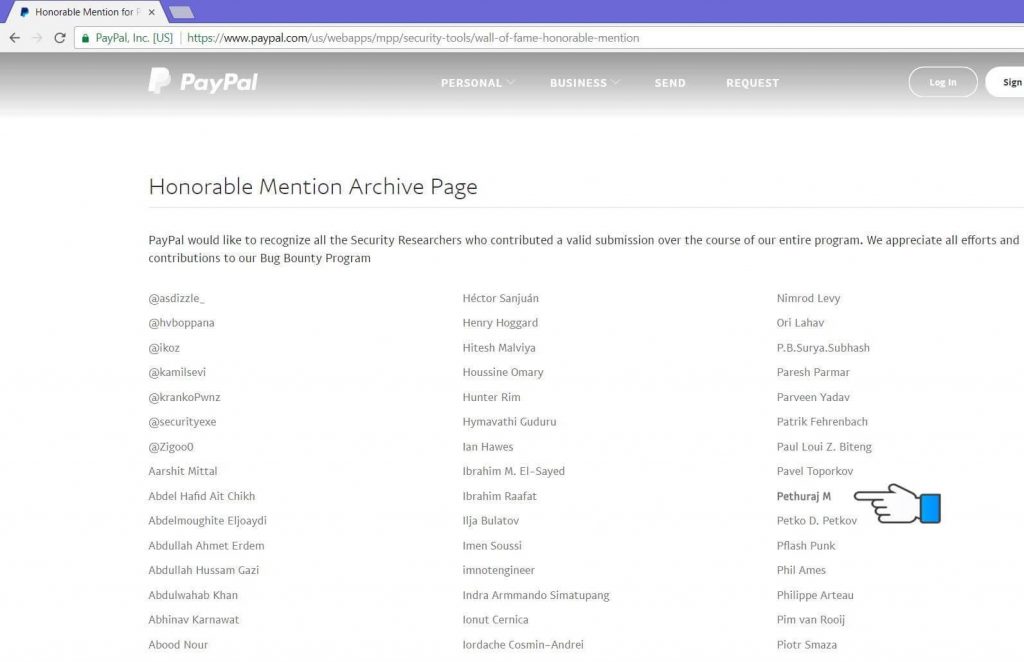Image resolution: width=1024 pixels, height=662 pixels.
Task: Close the Honorable Mention browser tab
Action: pos(152,12)
